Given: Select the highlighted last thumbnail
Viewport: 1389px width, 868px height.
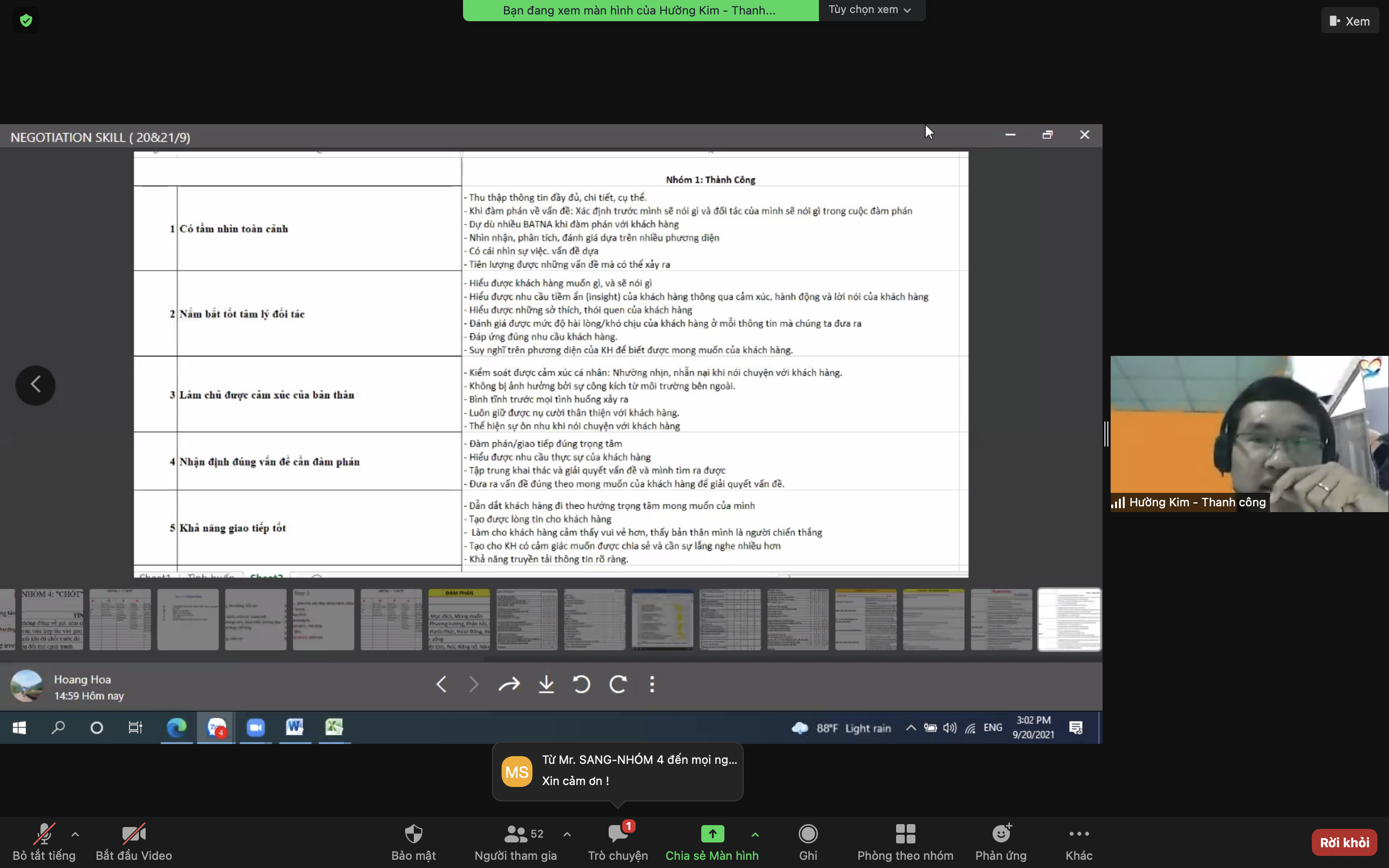Looking at the screenshot, I should coord(1069,620).
